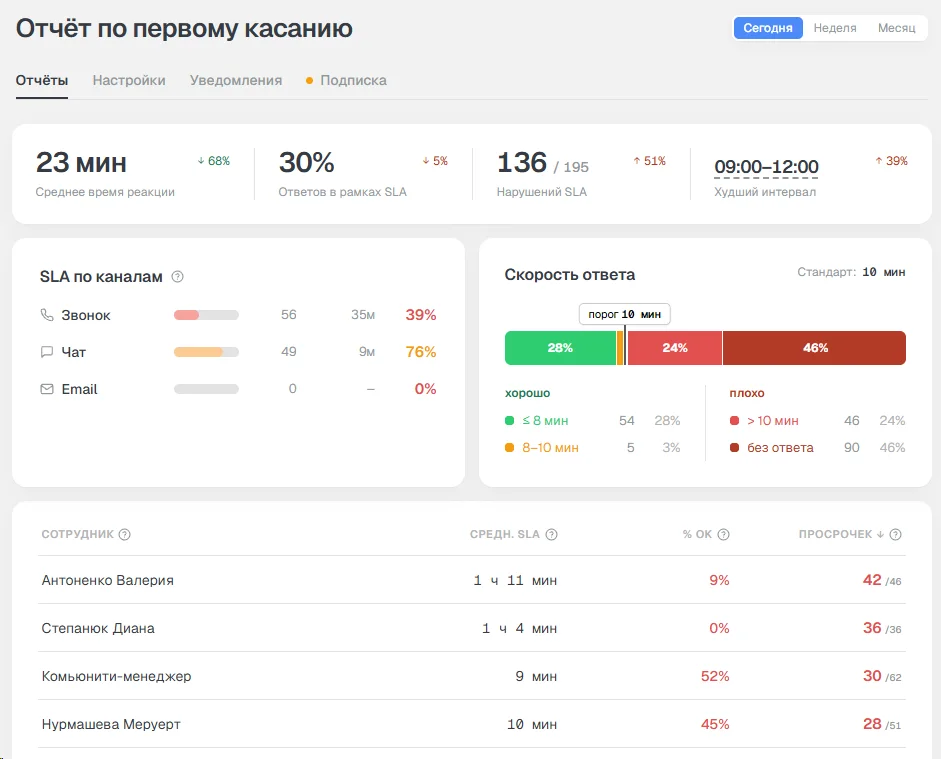Click the ↑ 51% change indicator
This screenshot has height=759, width=941.
coord(649,161)
